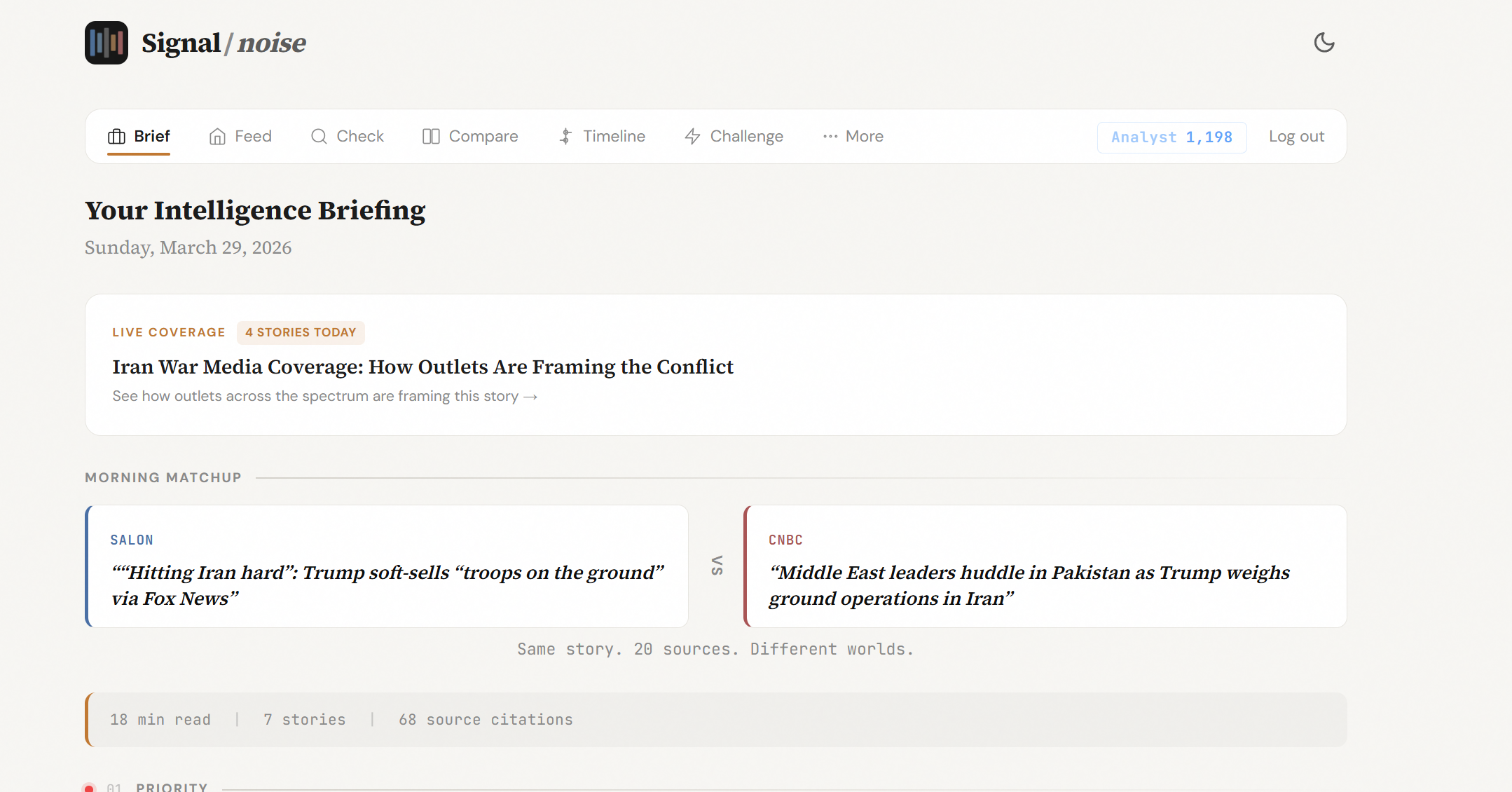Click the Brief briefcase icon
The height and width of the screenshot is (792, 1512).
[116, 137]
